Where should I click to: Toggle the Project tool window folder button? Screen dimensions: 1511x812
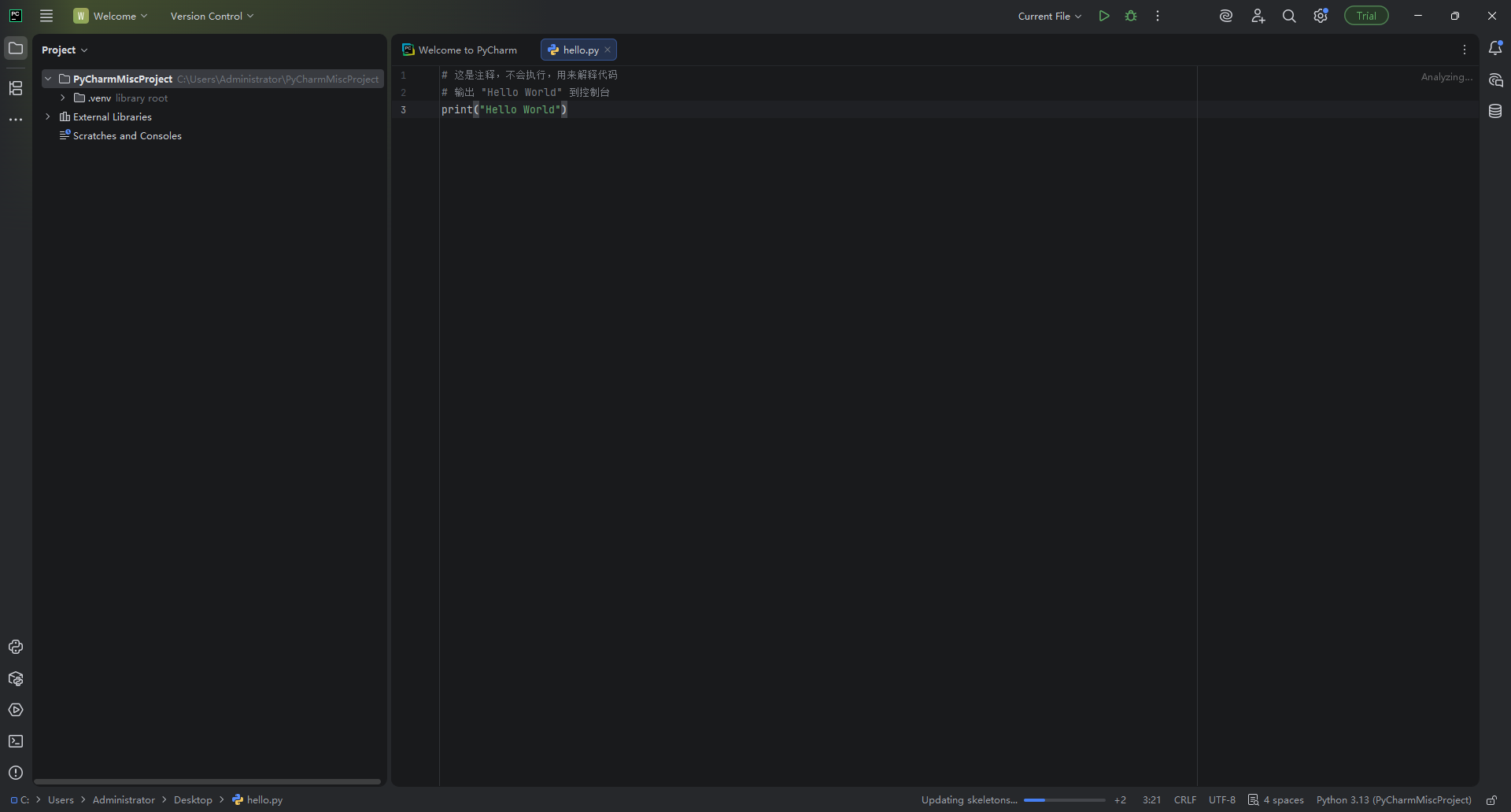[x=16, y=49]
